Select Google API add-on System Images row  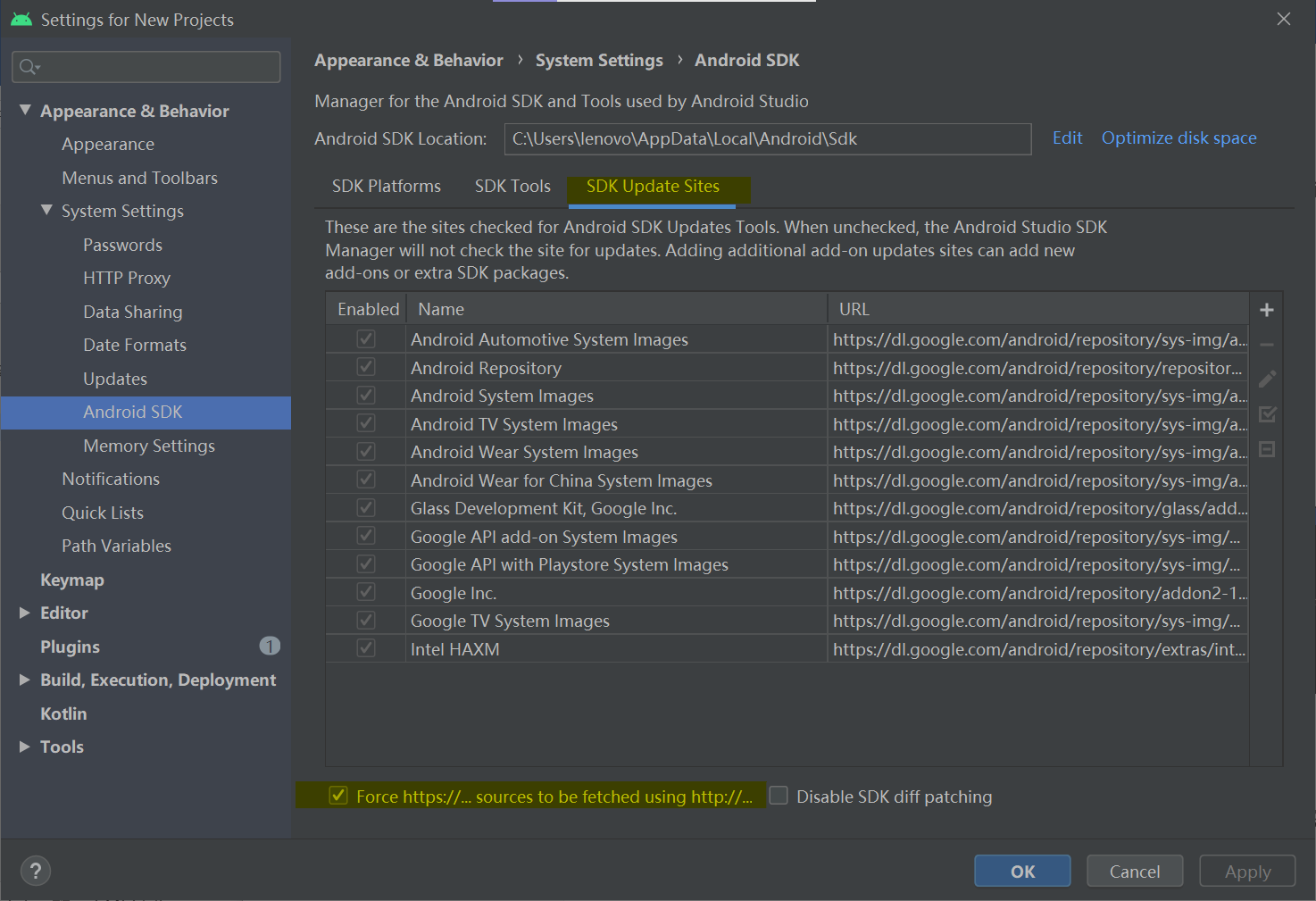[x=787, y=537]
